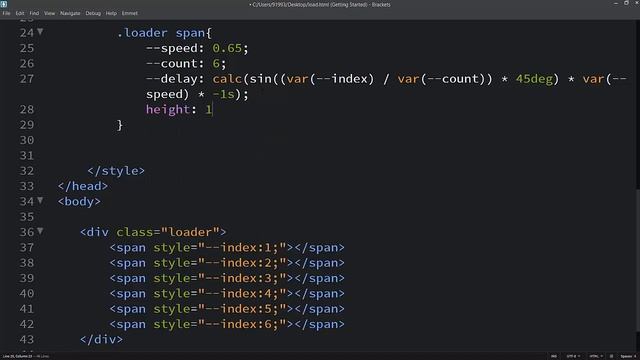
Task: Collapse the loader div fold at line 36
Action: pos(40,231)
